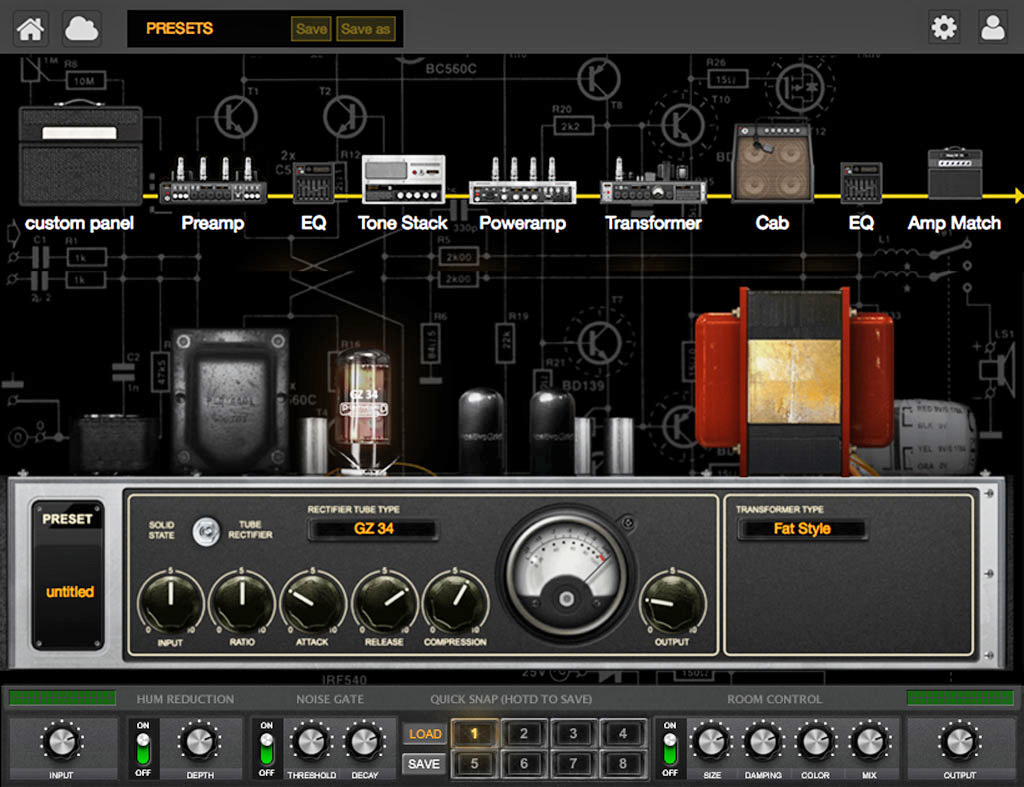Click the Compression knob
The height and width of the screenshot is (787, 1024).
click(x=455, y=603)
